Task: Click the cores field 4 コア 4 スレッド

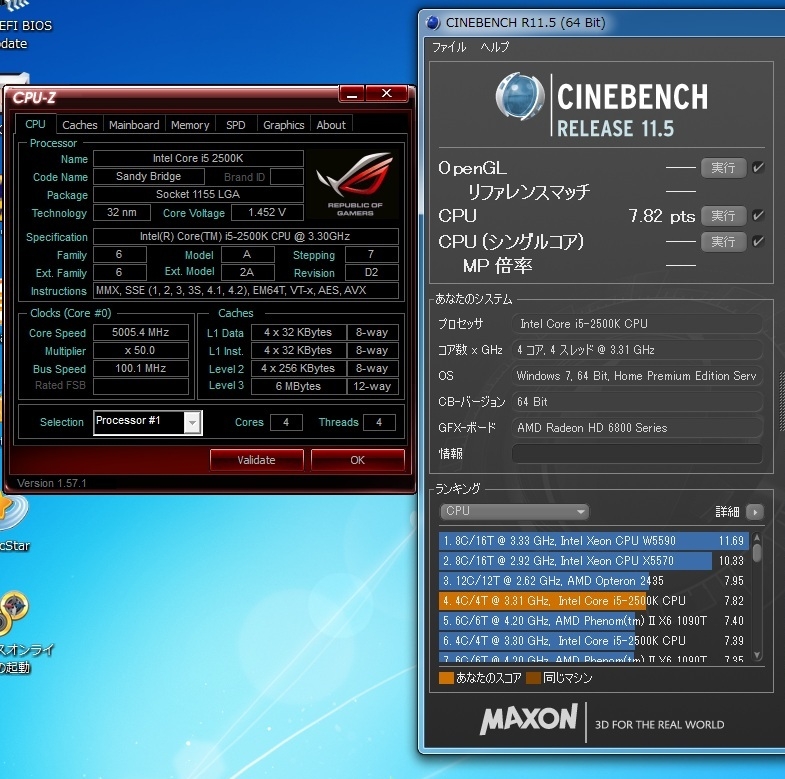Action: coord(637,350)
